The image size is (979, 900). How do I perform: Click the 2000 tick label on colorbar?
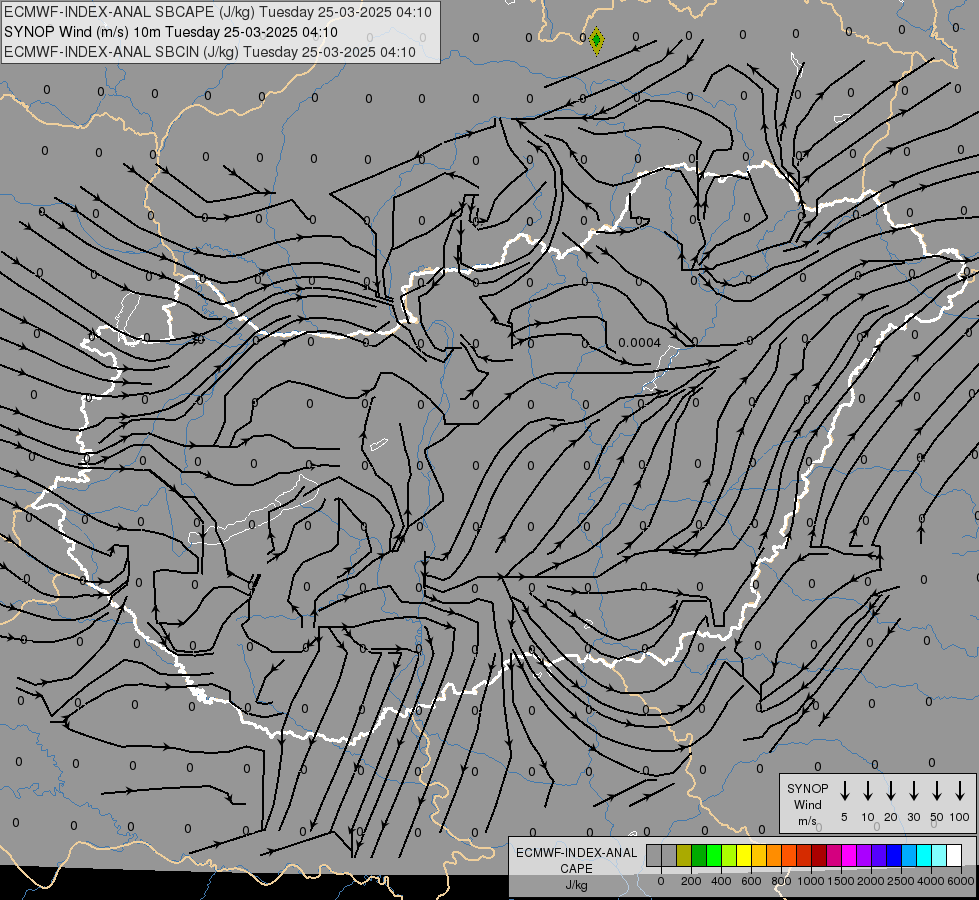tap(871, 881)
